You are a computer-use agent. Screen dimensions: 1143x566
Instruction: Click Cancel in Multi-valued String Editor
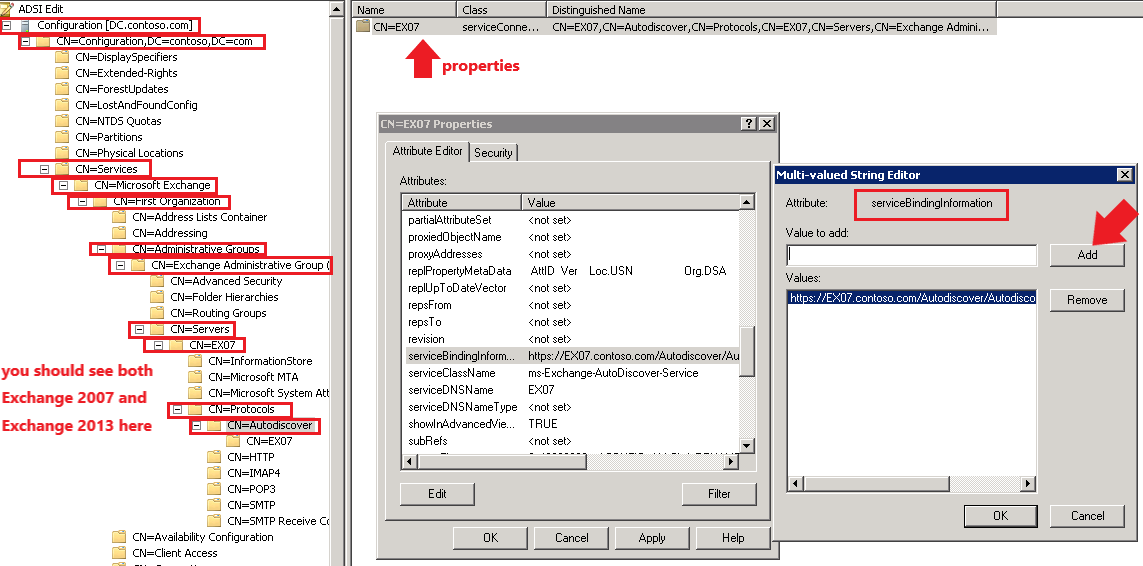(x=1087, y=516)
